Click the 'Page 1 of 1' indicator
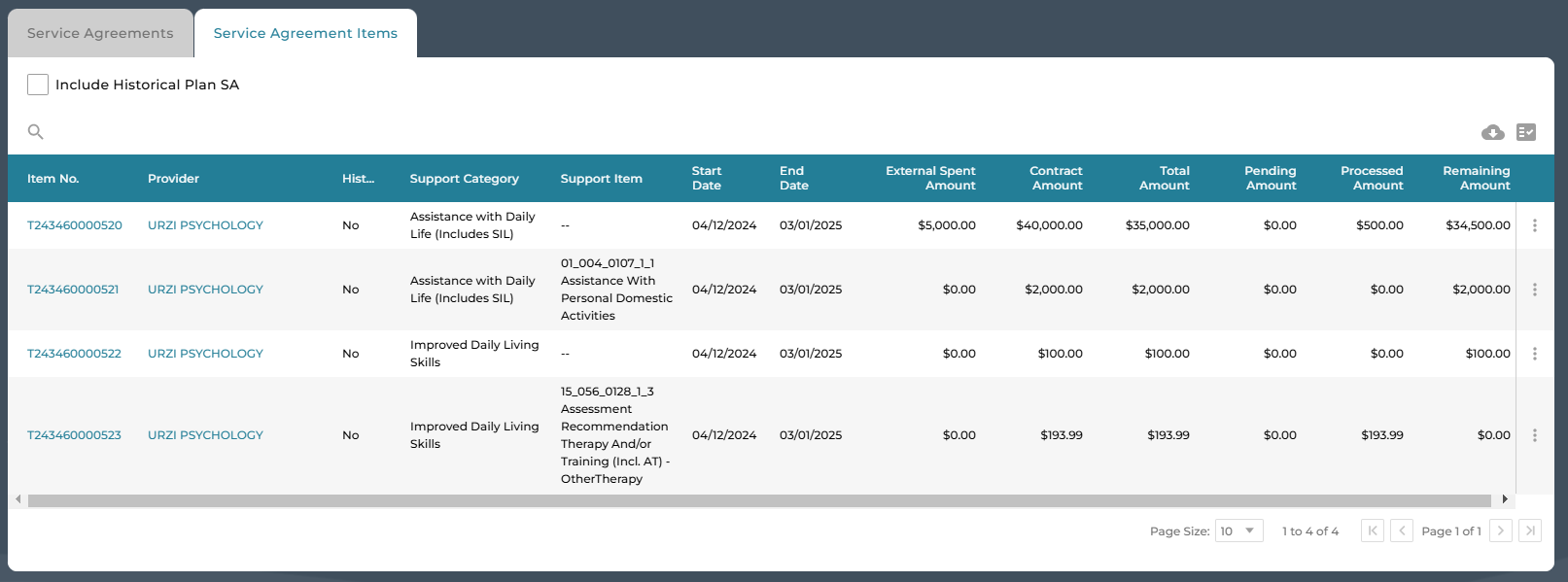 [x=1451, y=531]
